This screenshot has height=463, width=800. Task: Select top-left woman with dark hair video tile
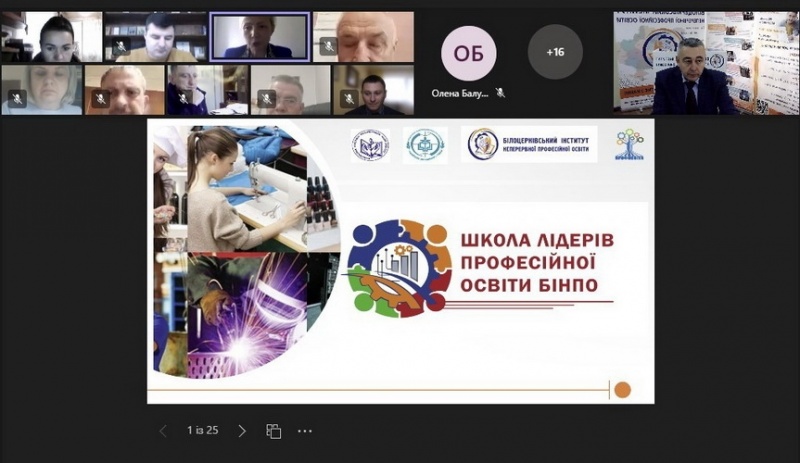point(52,37)
